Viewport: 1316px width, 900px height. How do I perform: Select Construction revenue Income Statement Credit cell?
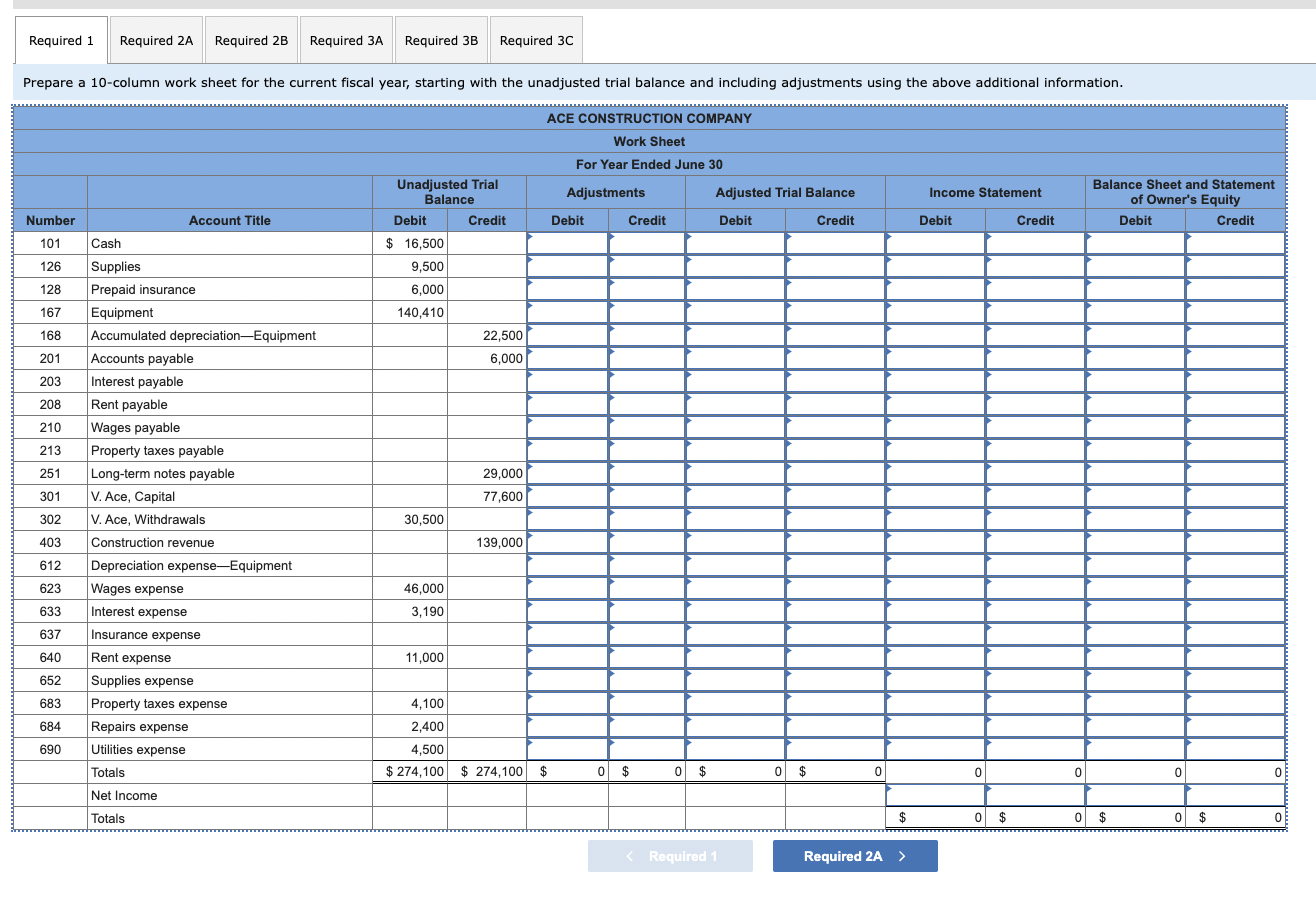coord(1035,542)
